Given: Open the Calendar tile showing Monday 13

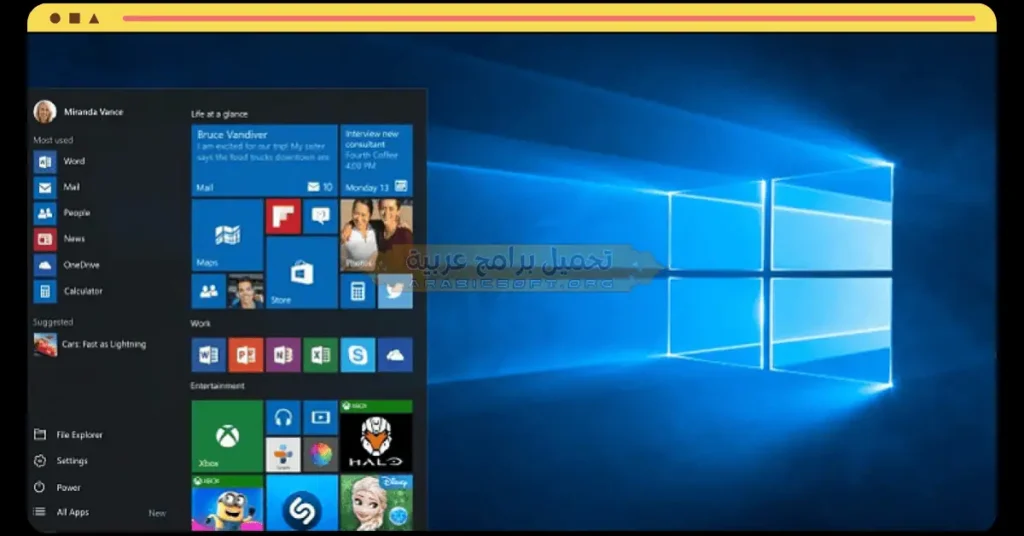Looking at the screenshot, I should click(376, 161).
